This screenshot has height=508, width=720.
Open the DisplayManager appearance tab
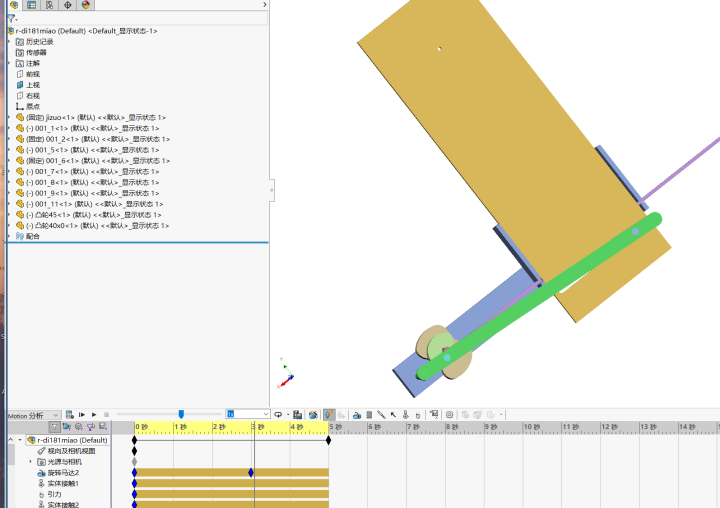pyautogui.click(x=85, y=5)
